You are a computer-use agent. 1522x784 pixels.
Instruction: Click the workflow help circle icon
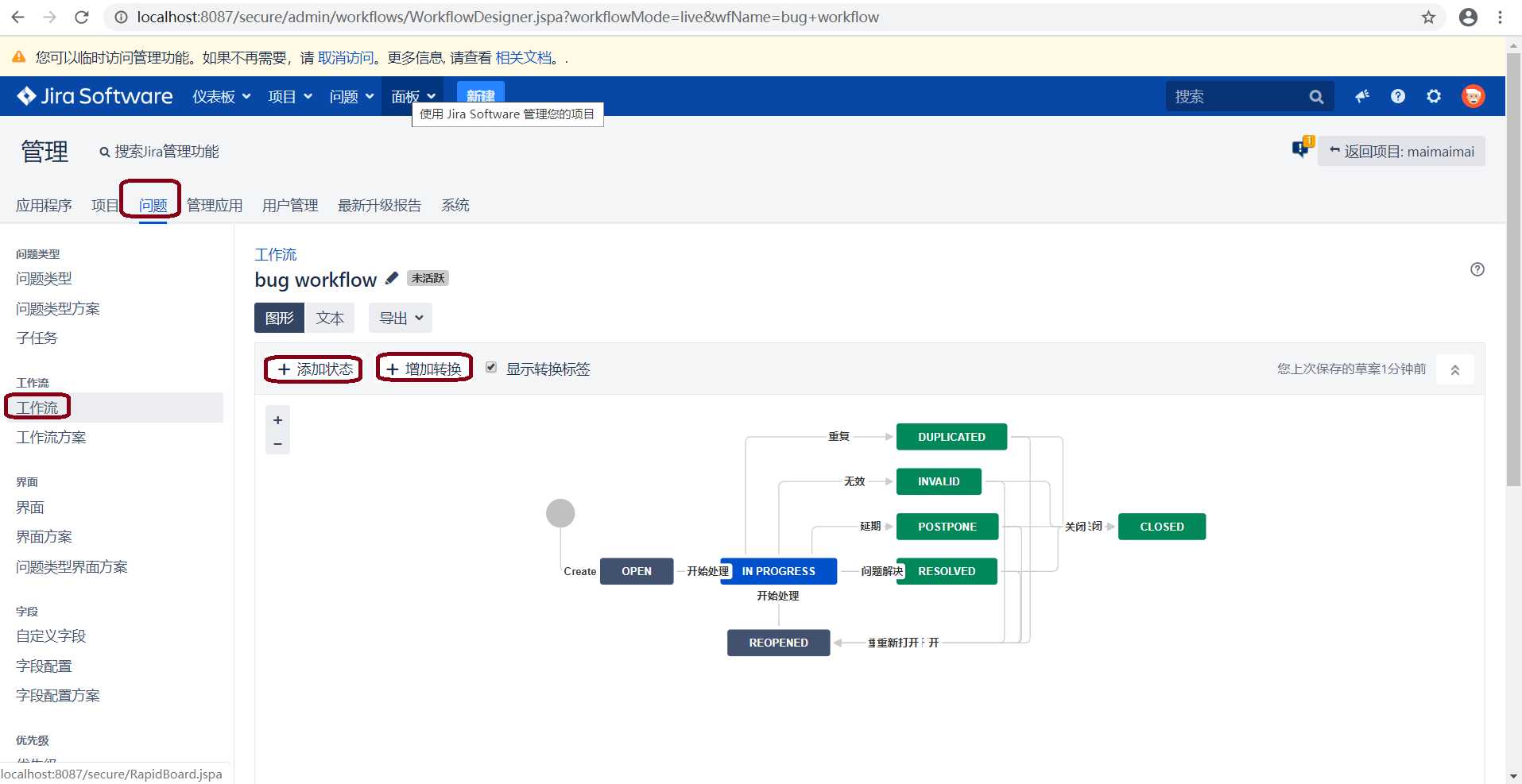1477,269
